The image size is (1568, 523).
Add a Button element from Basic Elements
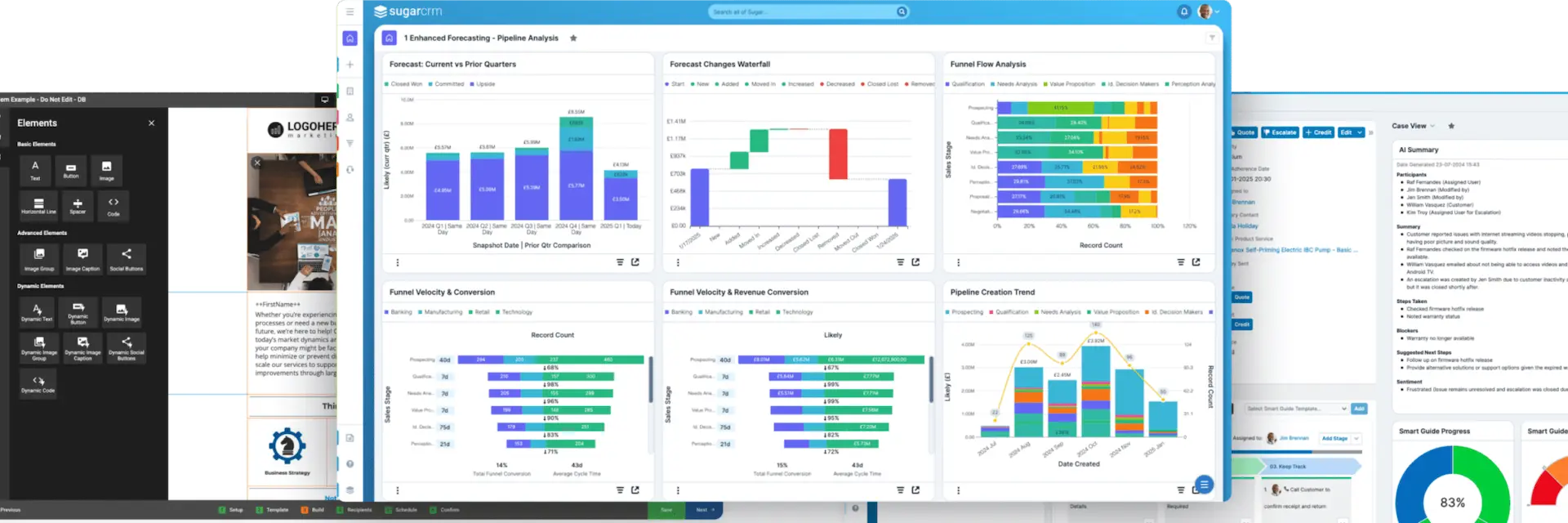coord(71,170)
